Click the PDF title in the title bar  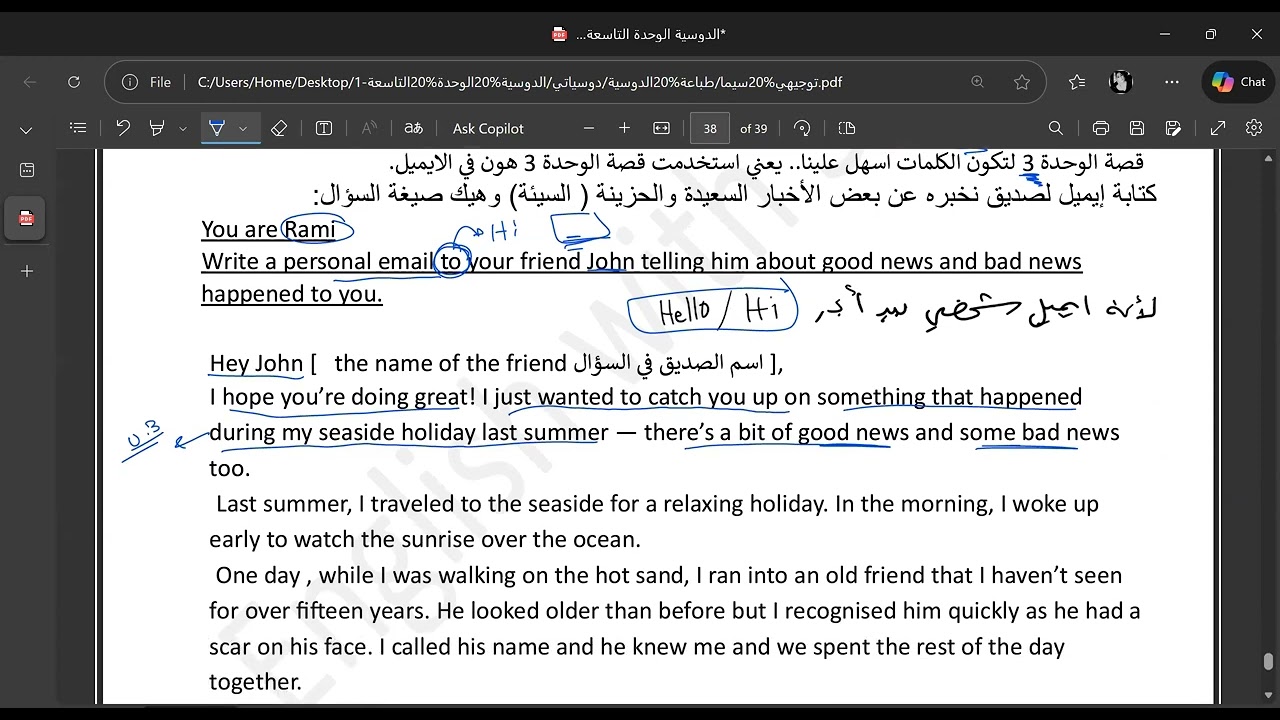pos(650,34)
